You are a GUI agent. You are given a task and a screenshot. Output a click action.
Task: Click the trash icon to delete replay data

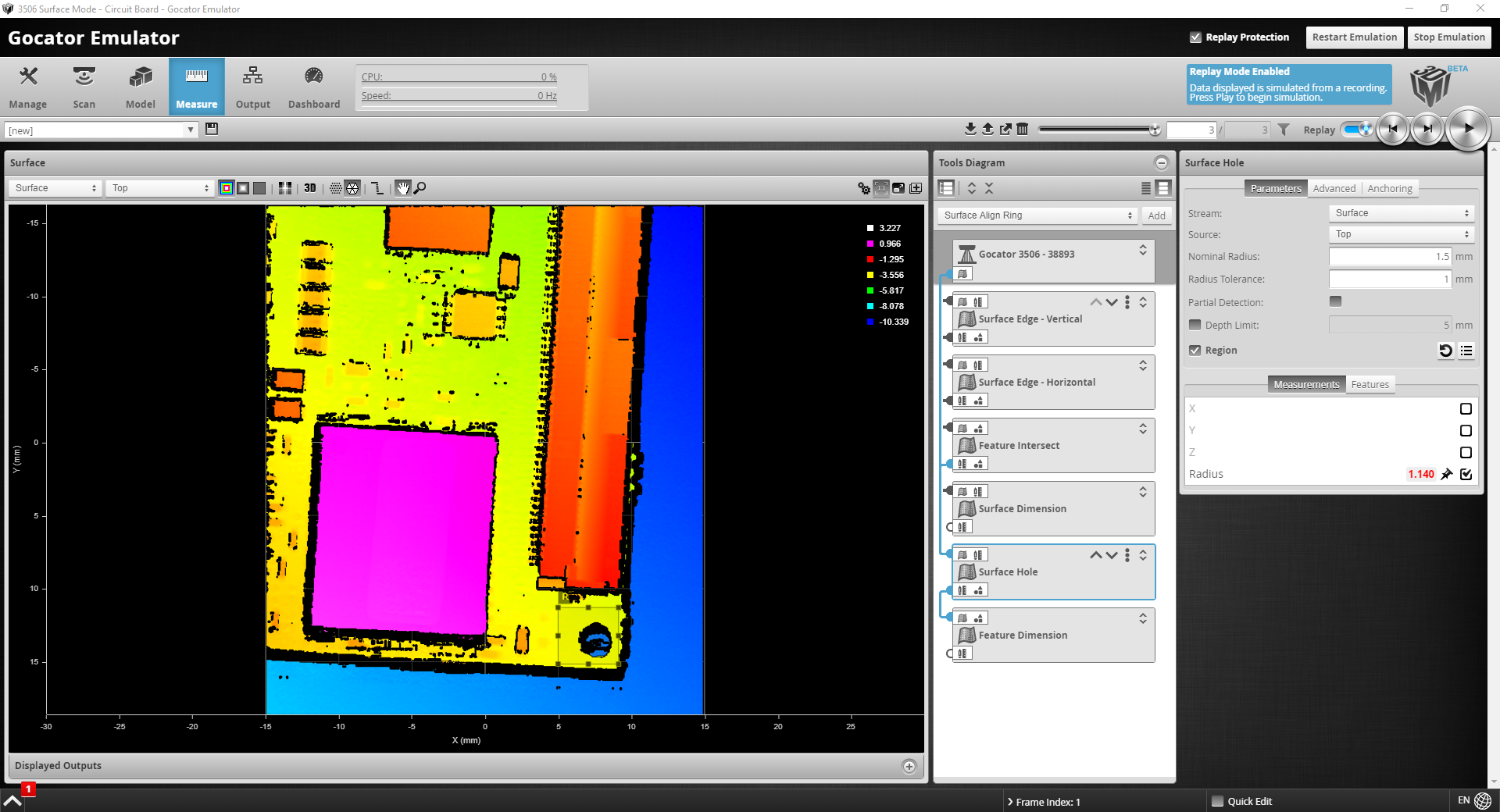click(x=1022, y=130)
